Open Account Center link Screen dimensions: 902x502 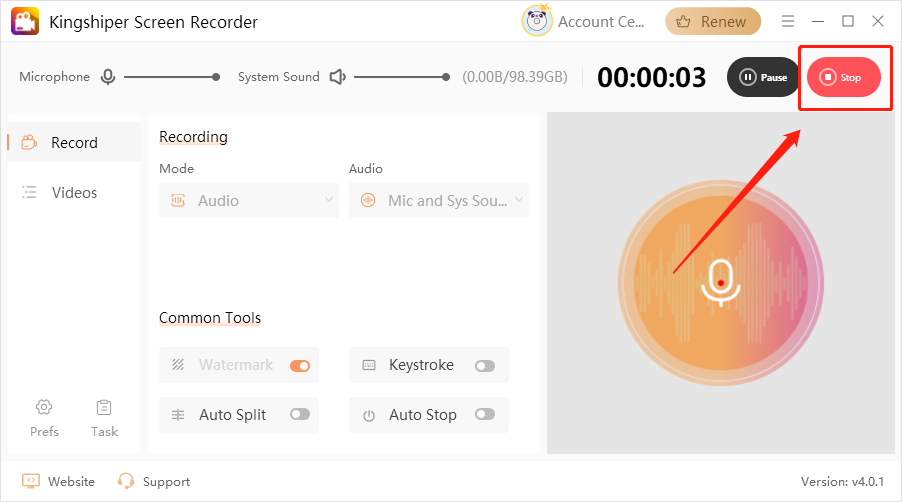coord(601,22)
